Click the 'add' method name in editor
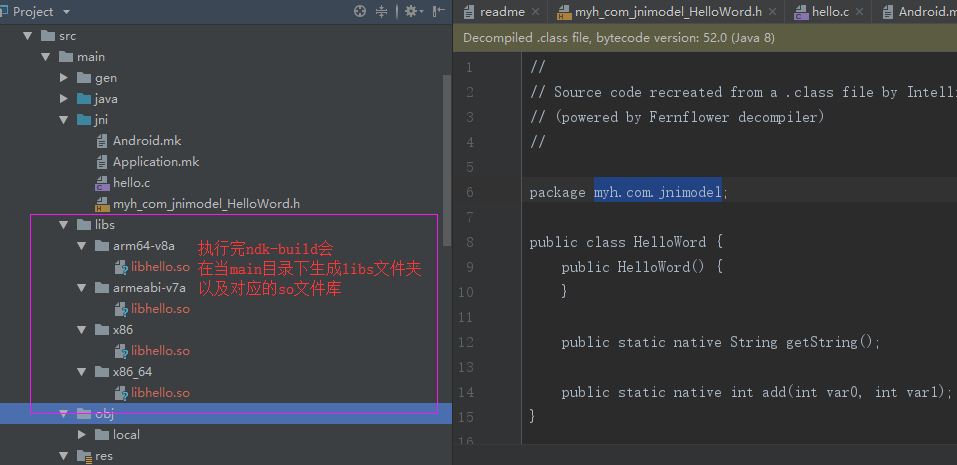Viewport: 957px width, 465px height. [774, 392]
